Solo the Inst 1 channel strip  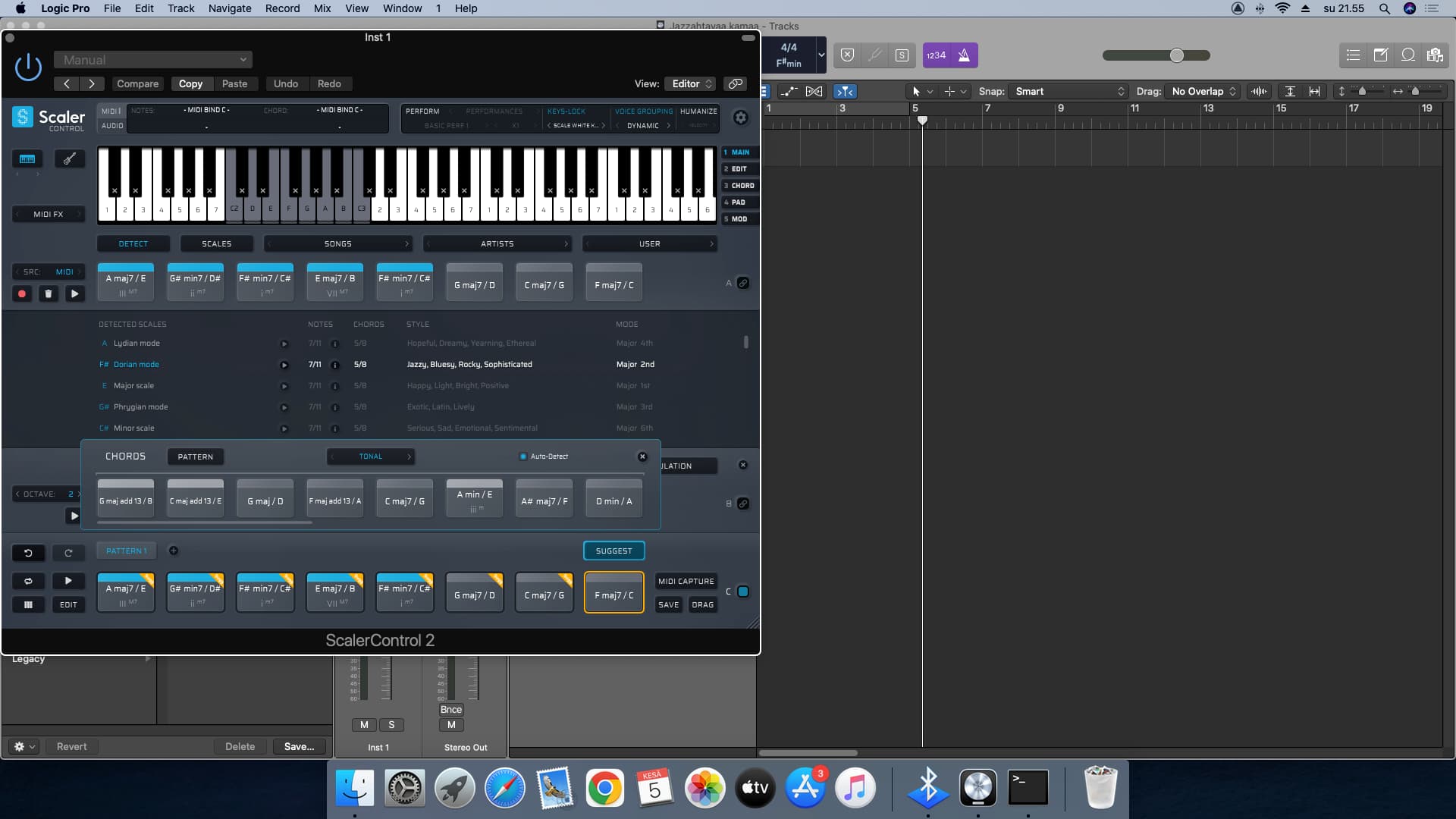(391, 725)
